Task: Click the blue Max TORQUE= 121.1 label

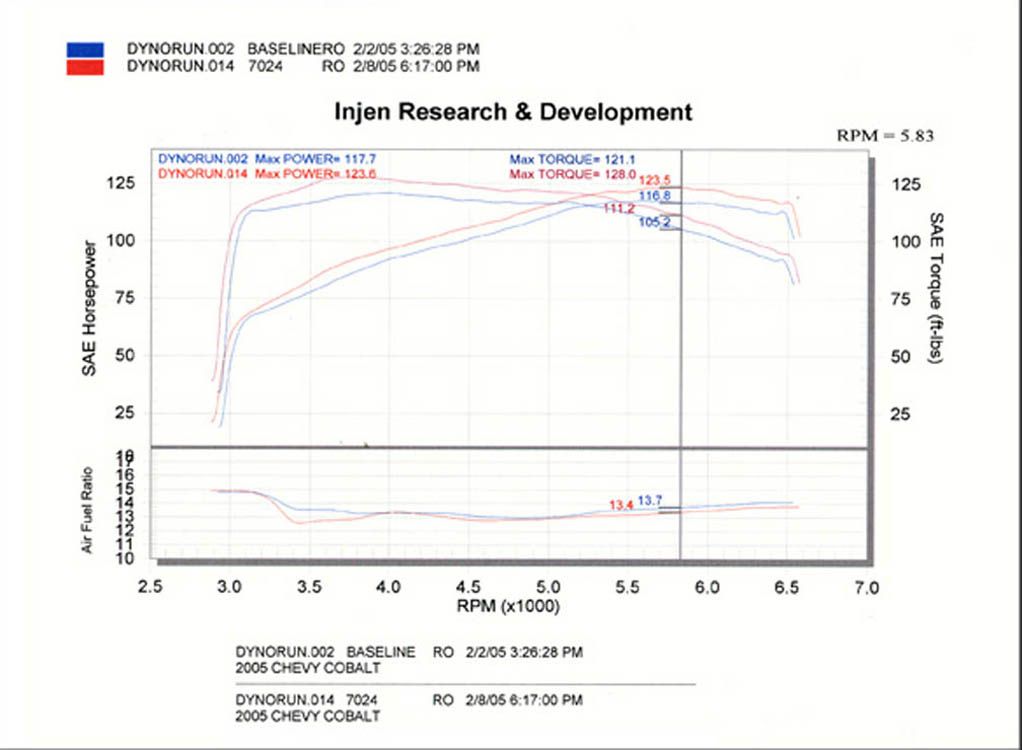Action: tap(572, 160)
